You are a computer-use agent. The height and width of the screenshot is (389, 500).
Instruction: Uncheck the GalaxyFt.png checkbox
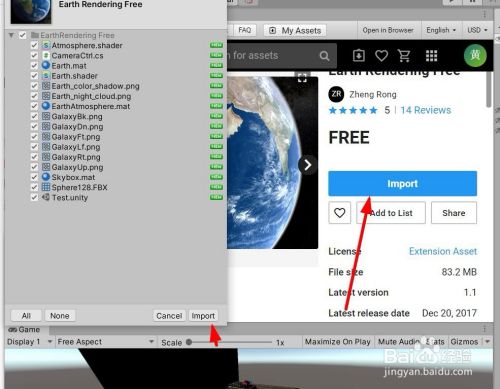tap(34, 136)
